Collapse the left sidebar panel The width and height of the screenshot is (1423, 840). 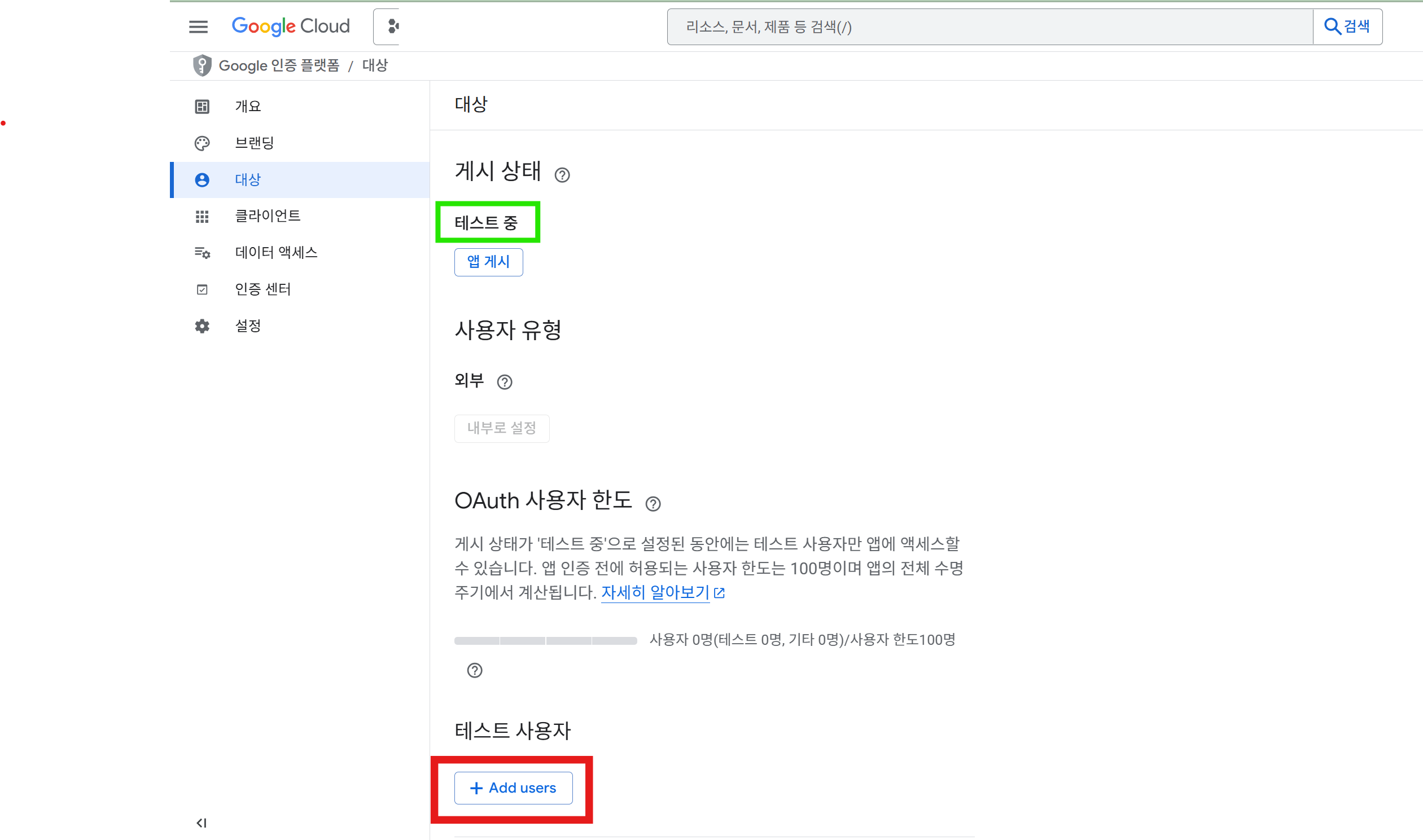click(202, 823)
